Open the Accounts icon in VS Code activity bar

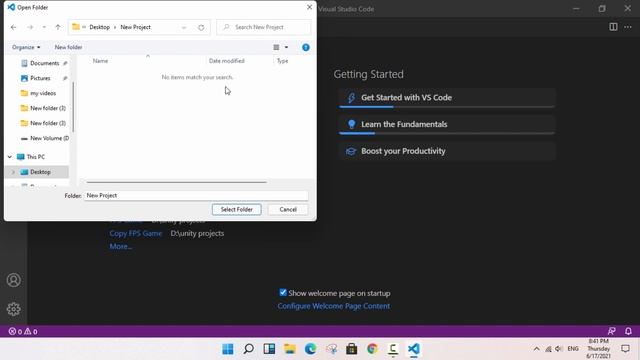click(13, 280)
